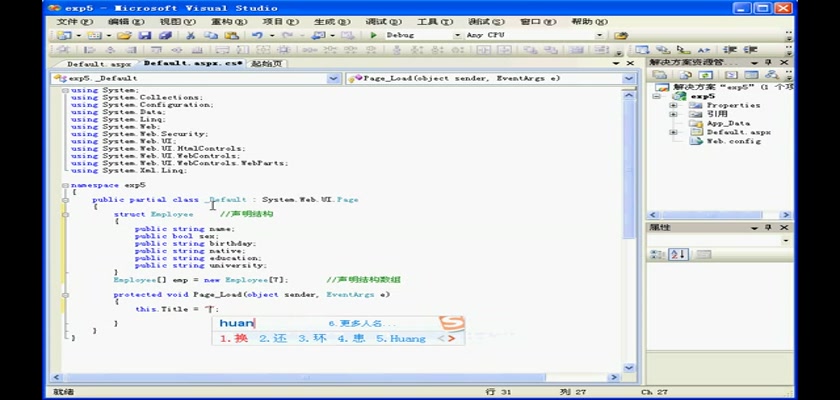Click the Cut scissors icon
Viewport: 840px width, 400px height.
(191, 35)
